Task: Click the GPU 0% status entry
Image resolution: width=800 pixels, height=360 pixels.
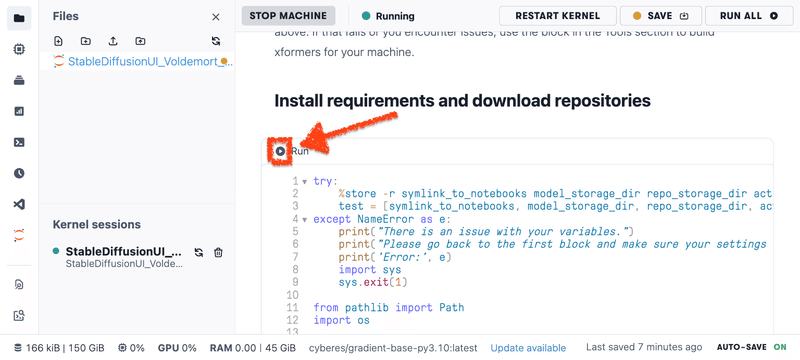Action: (x=177, y=348)
